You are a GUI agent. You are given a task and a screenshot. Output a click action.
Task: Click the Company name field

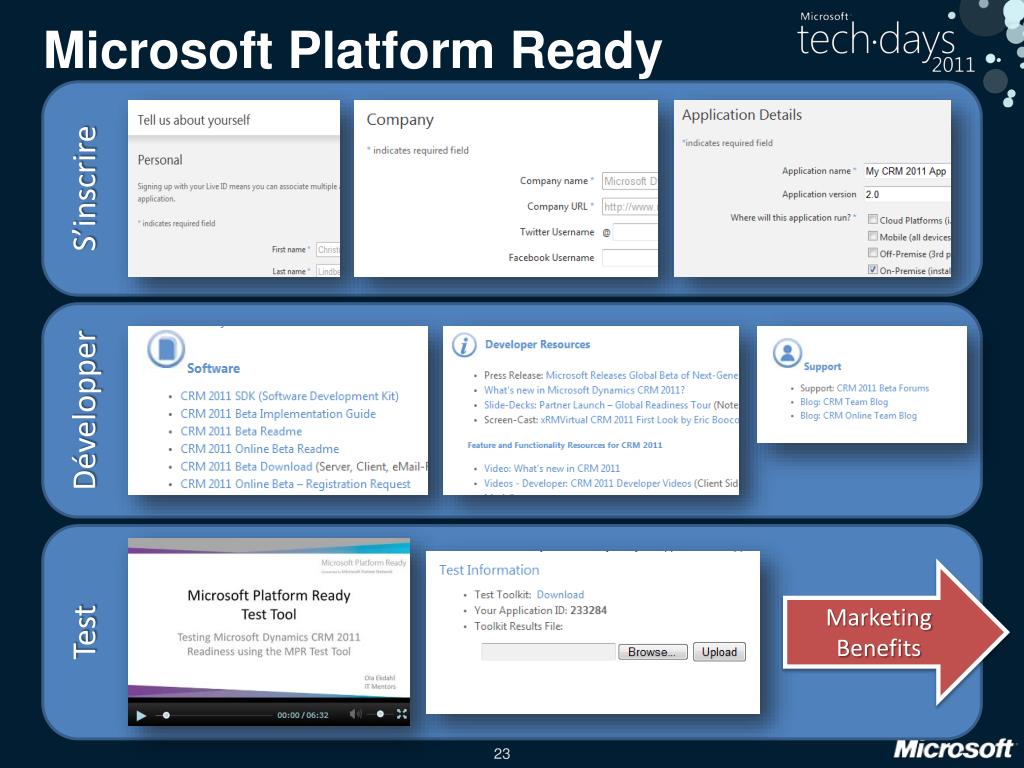point(630,181)
